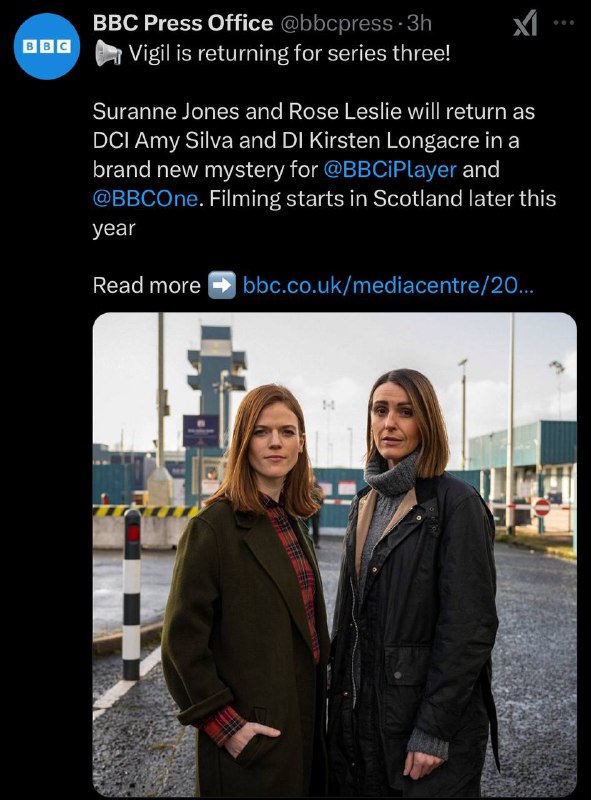
Task: Open the attached Vigil promotional photo
Action: [335, 554]
